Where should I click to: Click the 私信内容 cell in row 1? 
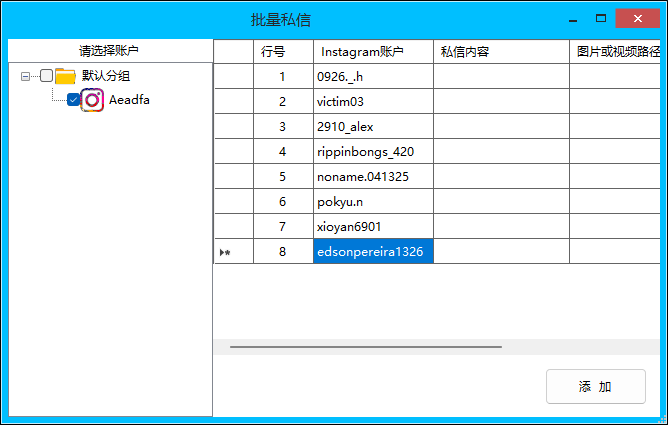[x=501, y=77]
